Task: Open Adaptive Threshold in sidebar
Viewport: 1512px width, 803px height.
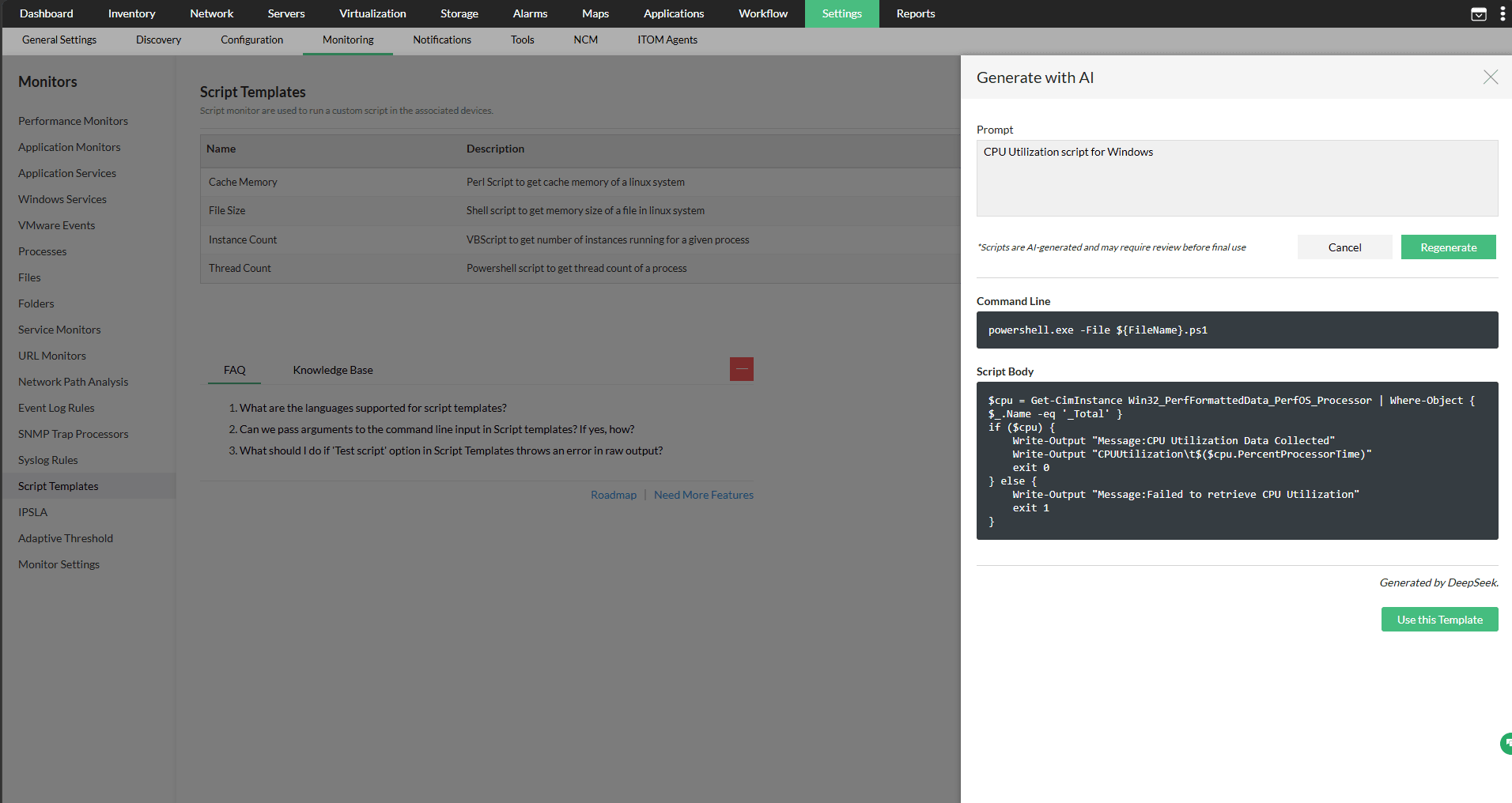Action: click(66, 538)
